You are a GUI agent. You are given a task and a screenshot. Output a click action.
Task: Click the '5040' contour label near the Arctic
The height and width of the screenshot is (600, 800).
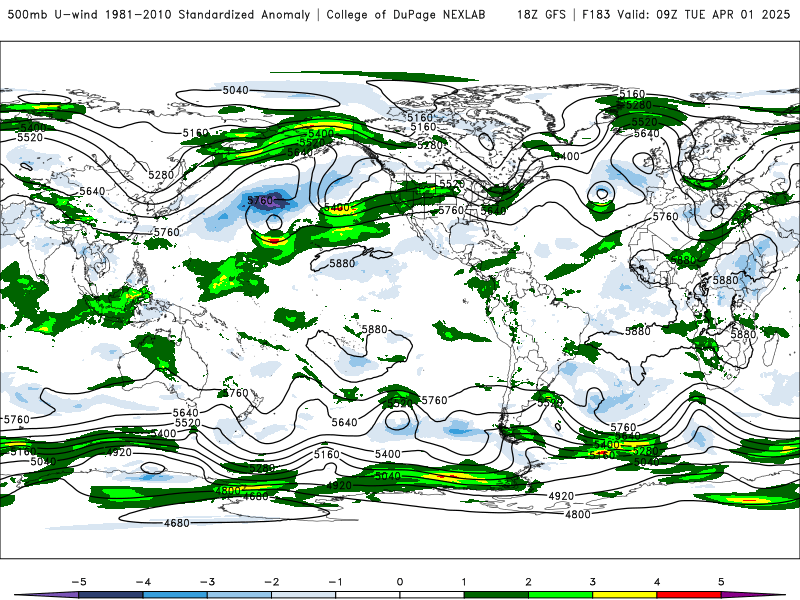tap(236, 90)
